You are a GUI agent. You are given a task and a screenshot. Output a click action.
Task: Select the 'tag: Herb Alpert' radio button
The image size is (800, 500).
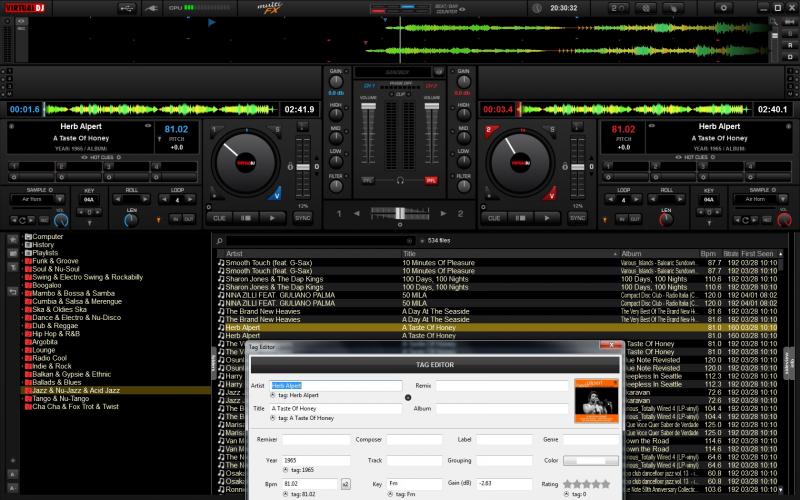pos(273,395)
